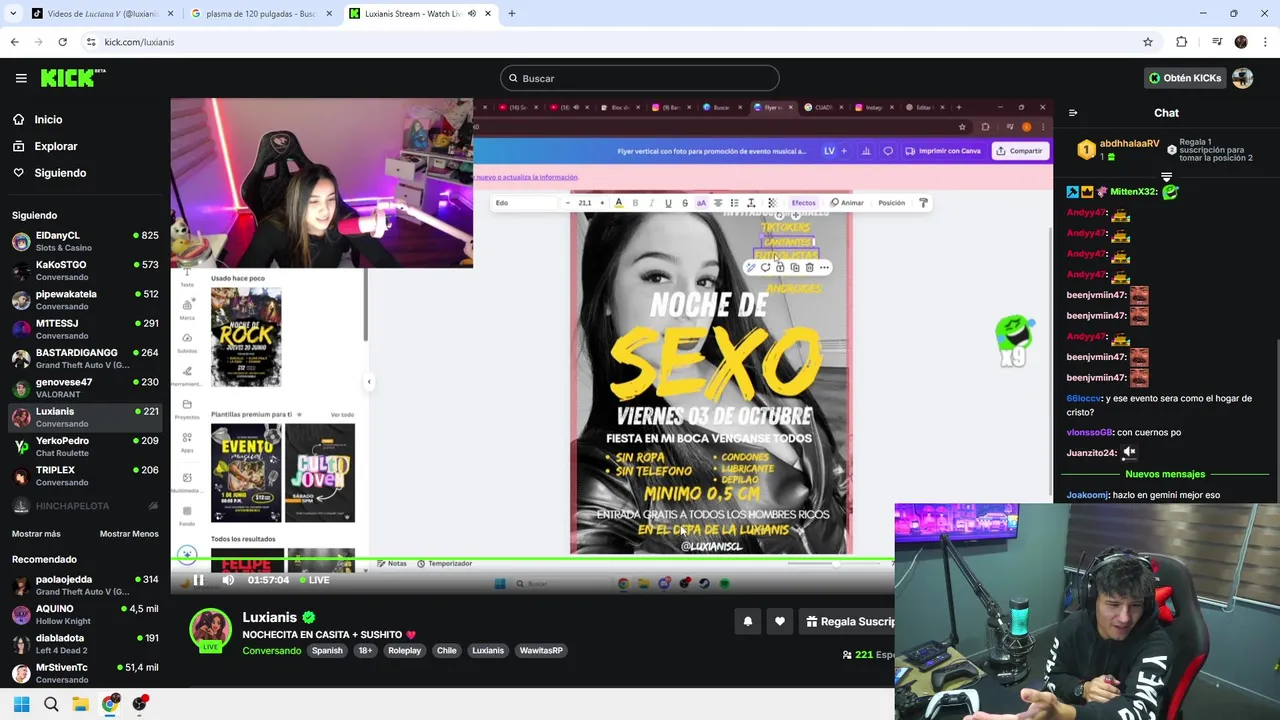Open the vlonssoGB chat username
1280x720 pixels.
tap(1089, 432)
